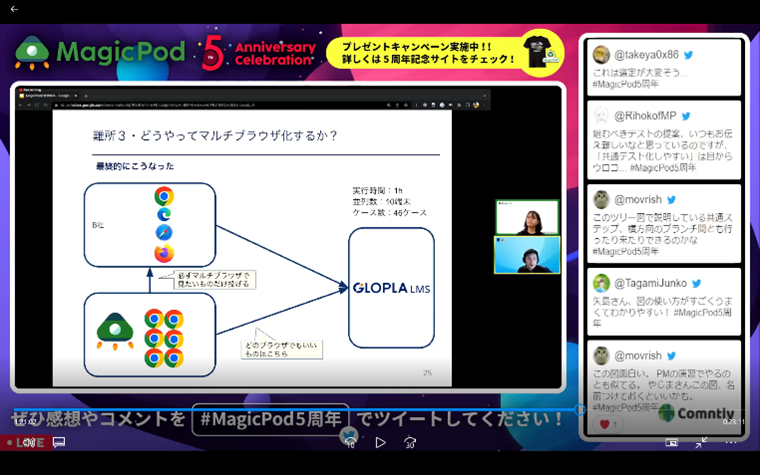Click Twitter bird beside @takeya0x86
The image size is (760, 475).
point(688,55)
